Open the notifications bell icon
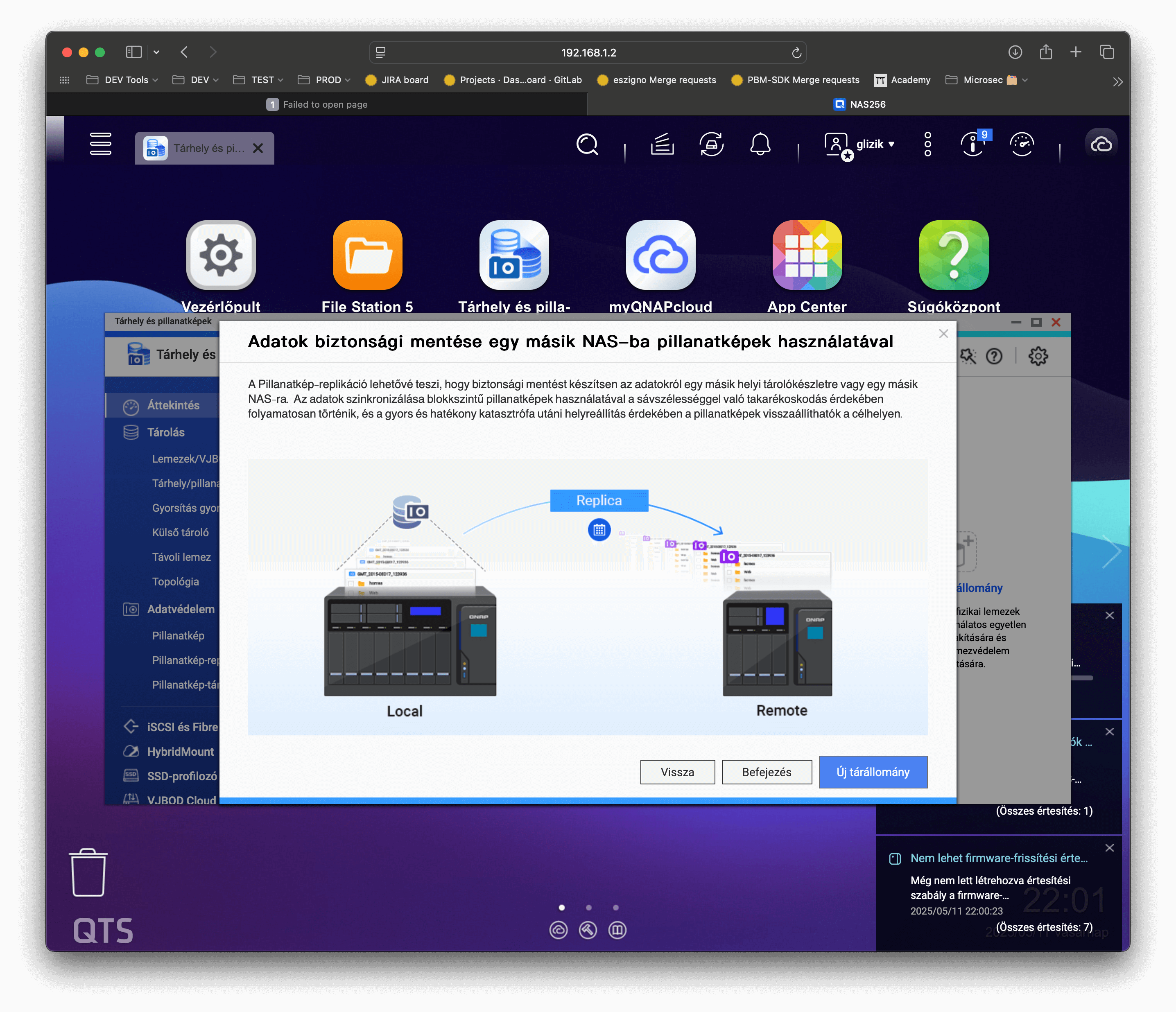This screenshot has height=1012, width=1176. (x=760, y=144)
